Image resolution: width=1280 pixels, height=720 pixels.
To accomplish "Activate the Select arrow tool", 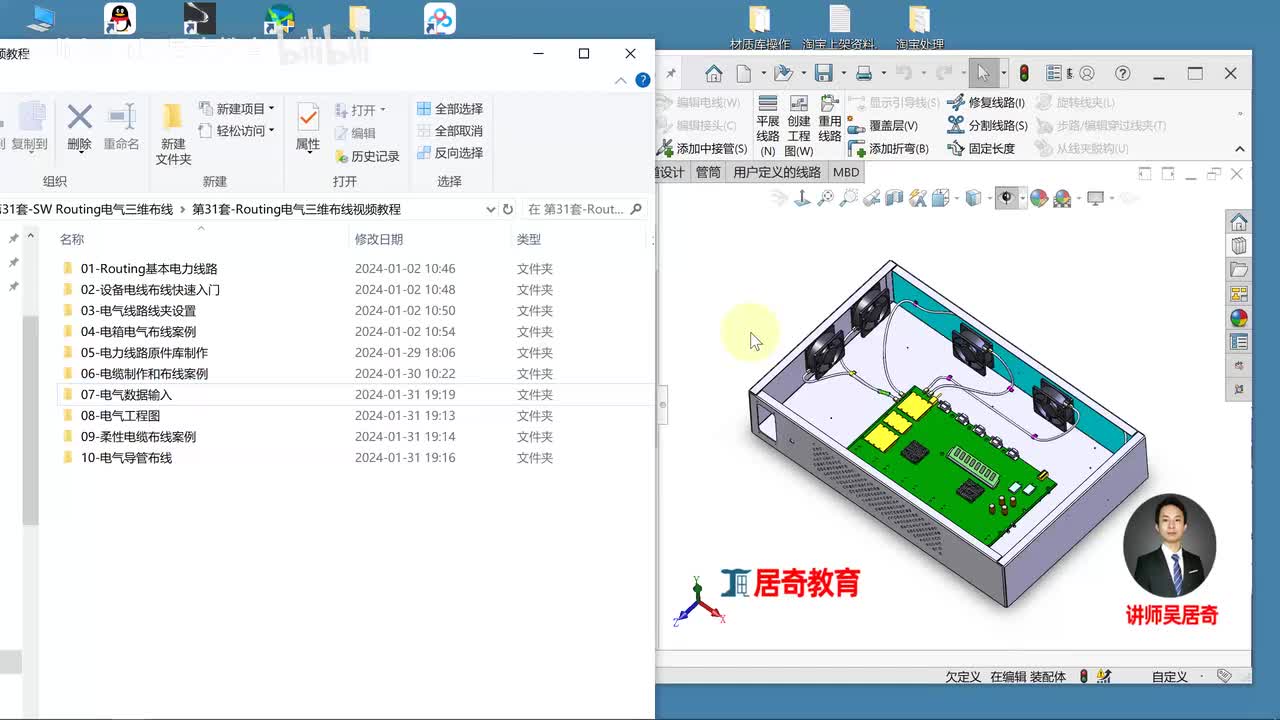I will 983,73.
